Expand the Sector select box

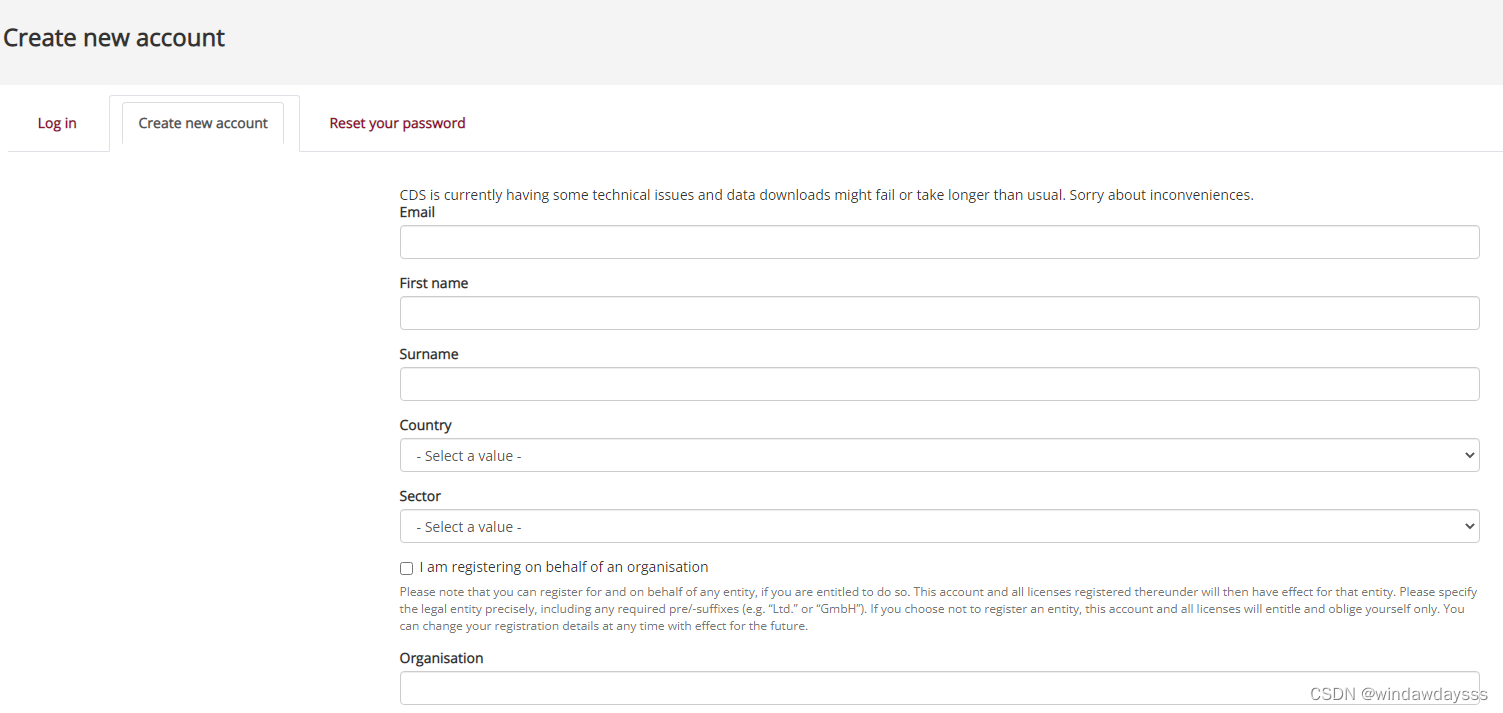(x=938, y=526)
